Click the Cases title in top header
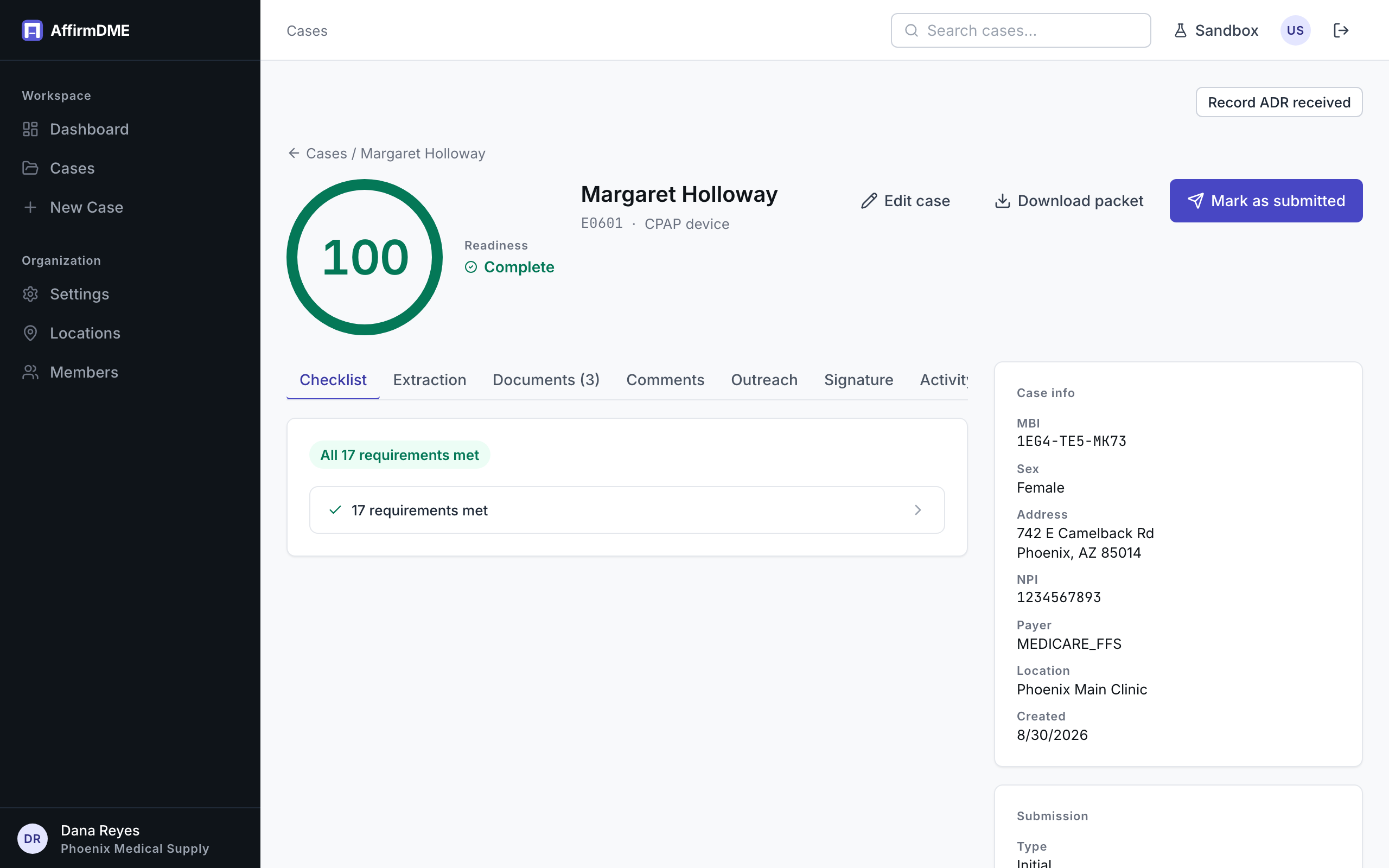The image size is (1389, 868). pyautogui.click(x=307, y=30)
